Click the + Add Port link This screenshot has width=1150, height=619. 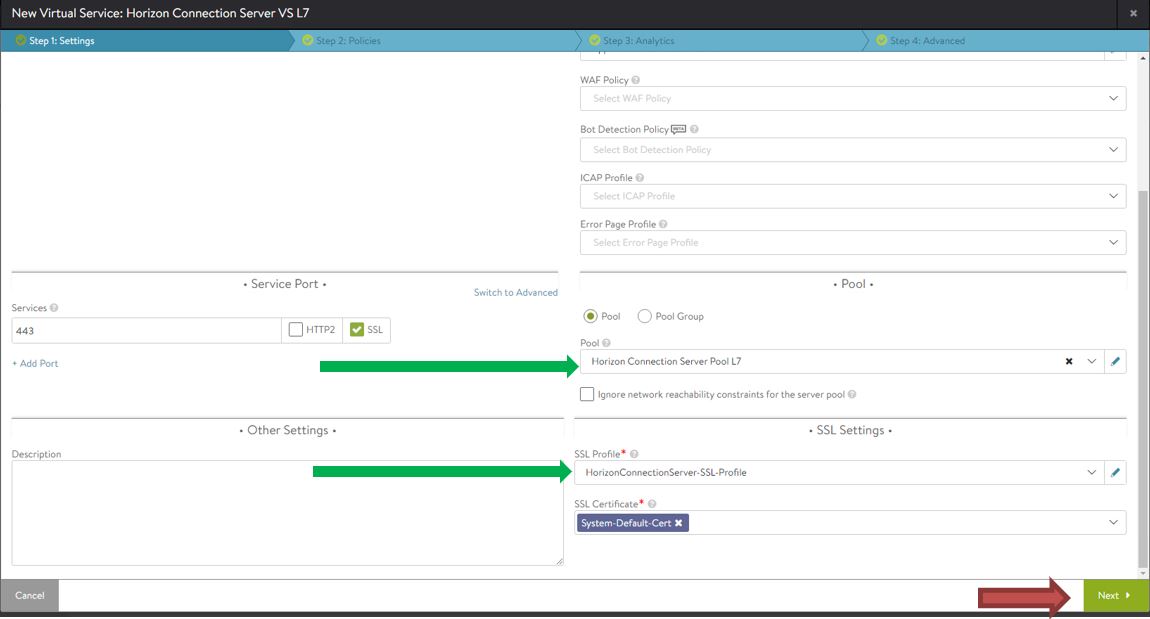35,363
